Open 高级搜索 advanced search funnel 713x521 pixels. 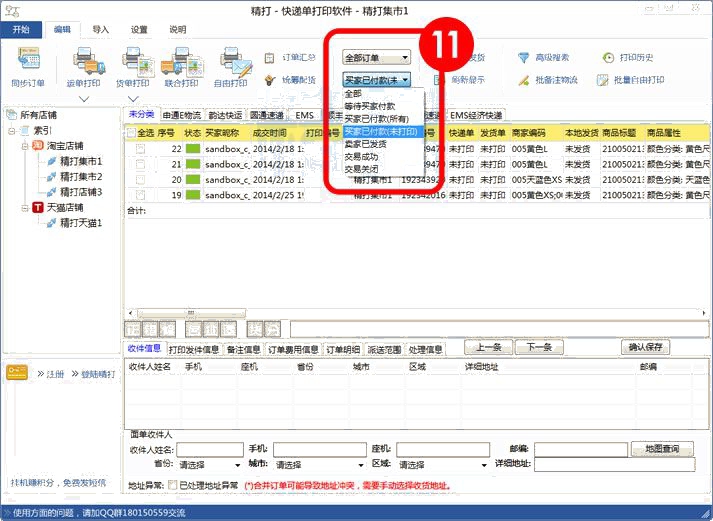tap(543, 58)
